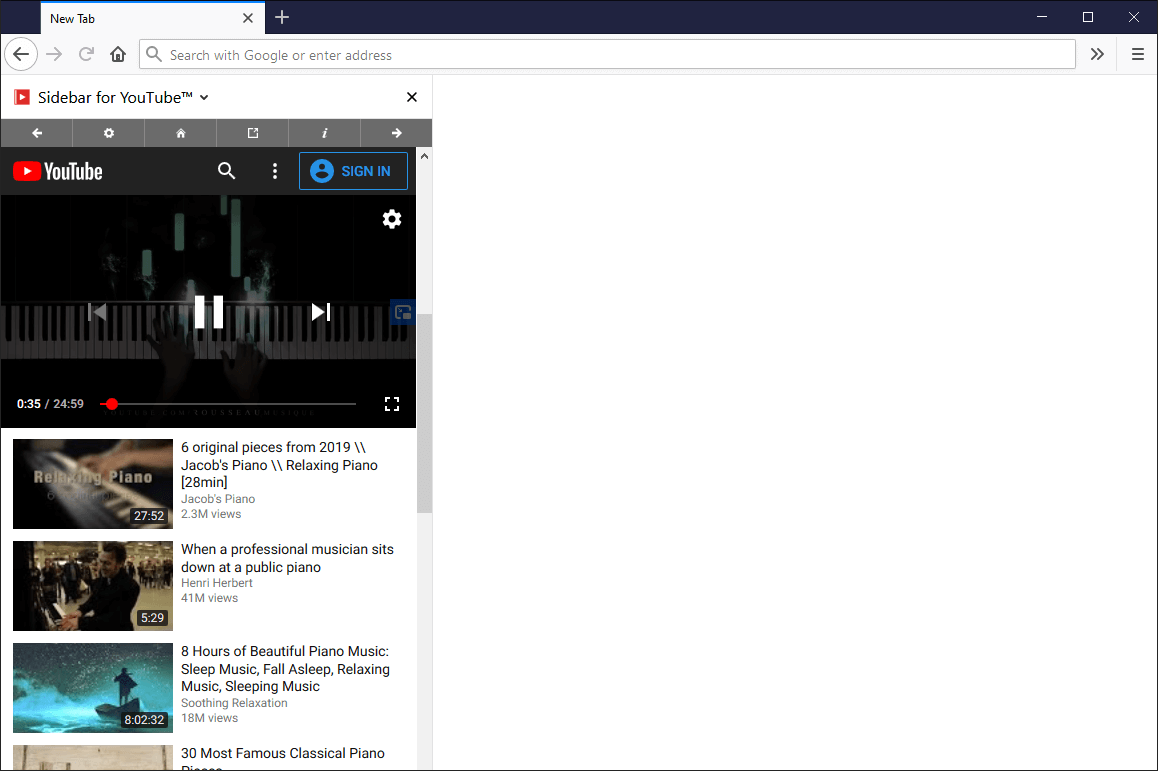This screenshot has height=771, width=1158.
Task: Go to the browser home page
Action: click(x=118, y=55)
